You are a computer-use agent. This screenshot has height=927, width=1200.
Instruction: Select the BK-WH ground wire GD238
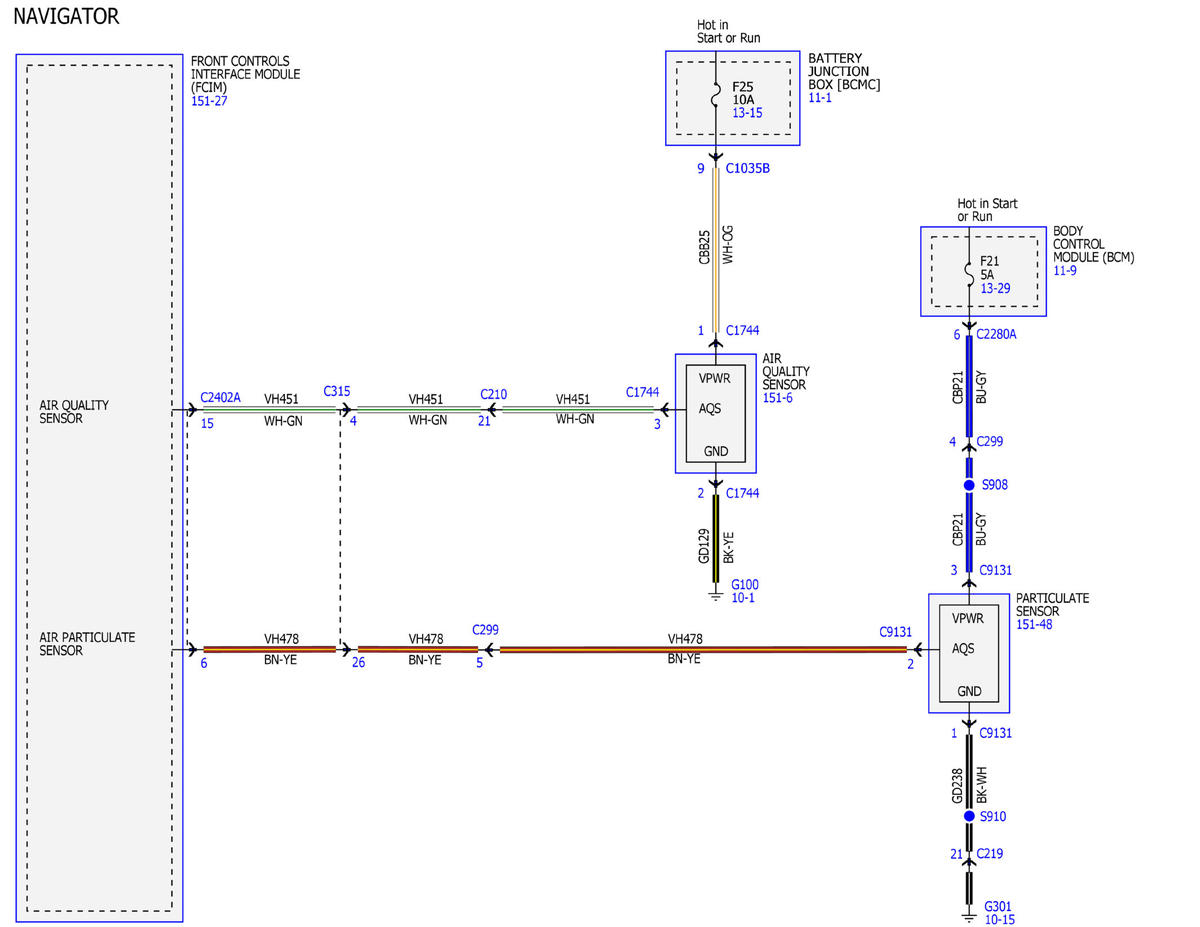tap(968, 772)
